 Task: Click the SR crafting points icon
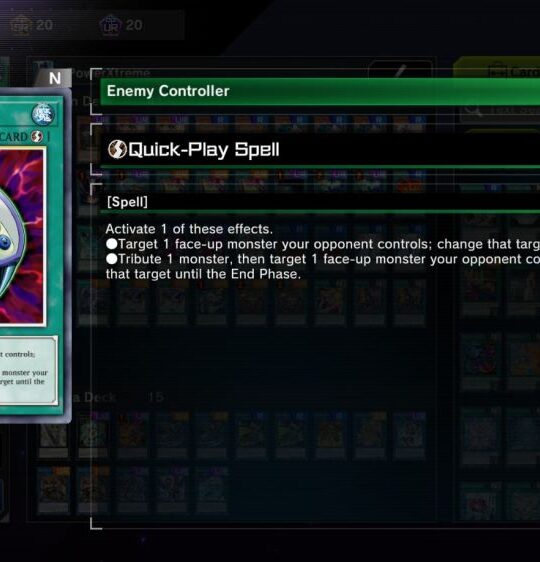click(x=20, y=25)
